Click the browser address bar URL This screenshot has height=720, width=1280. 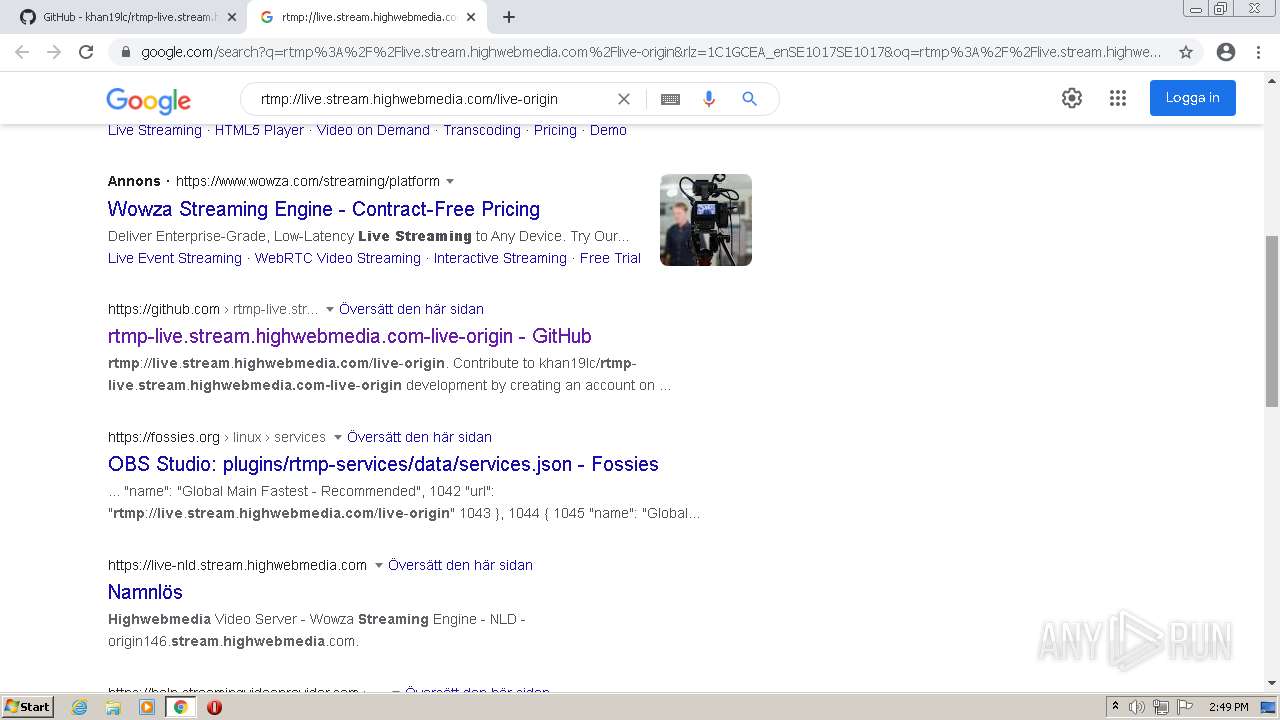tap(651, 52)
